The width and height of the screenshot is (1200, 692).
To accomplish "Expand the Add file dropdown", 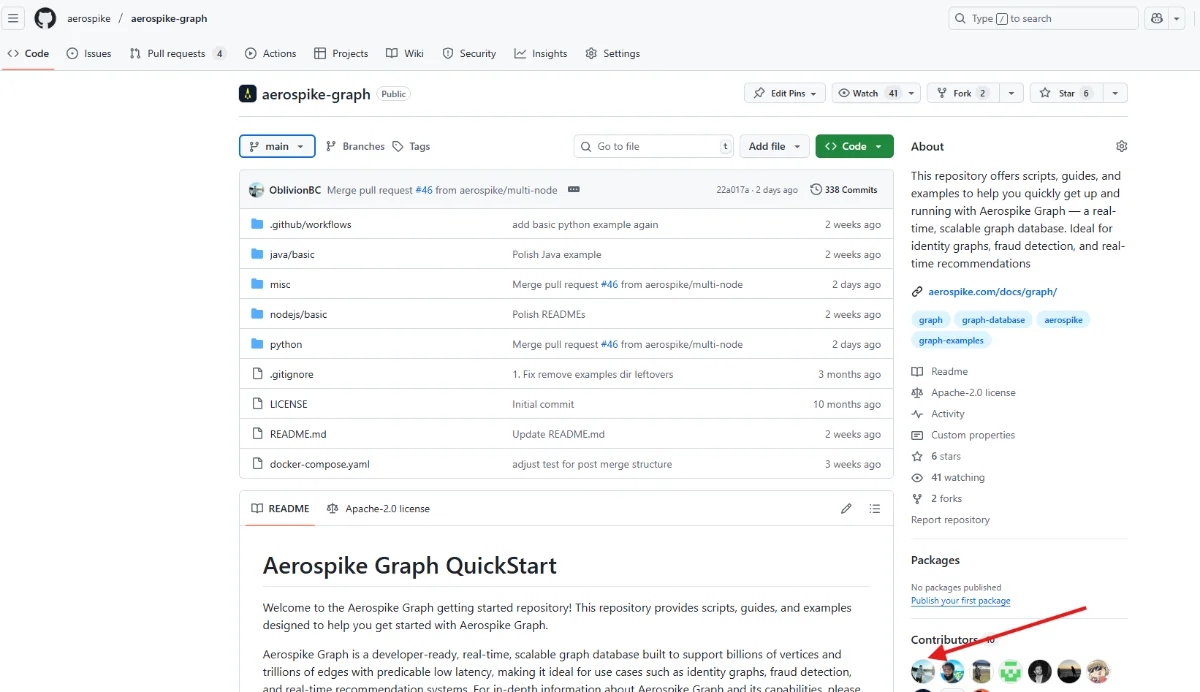I will point(774,146).
